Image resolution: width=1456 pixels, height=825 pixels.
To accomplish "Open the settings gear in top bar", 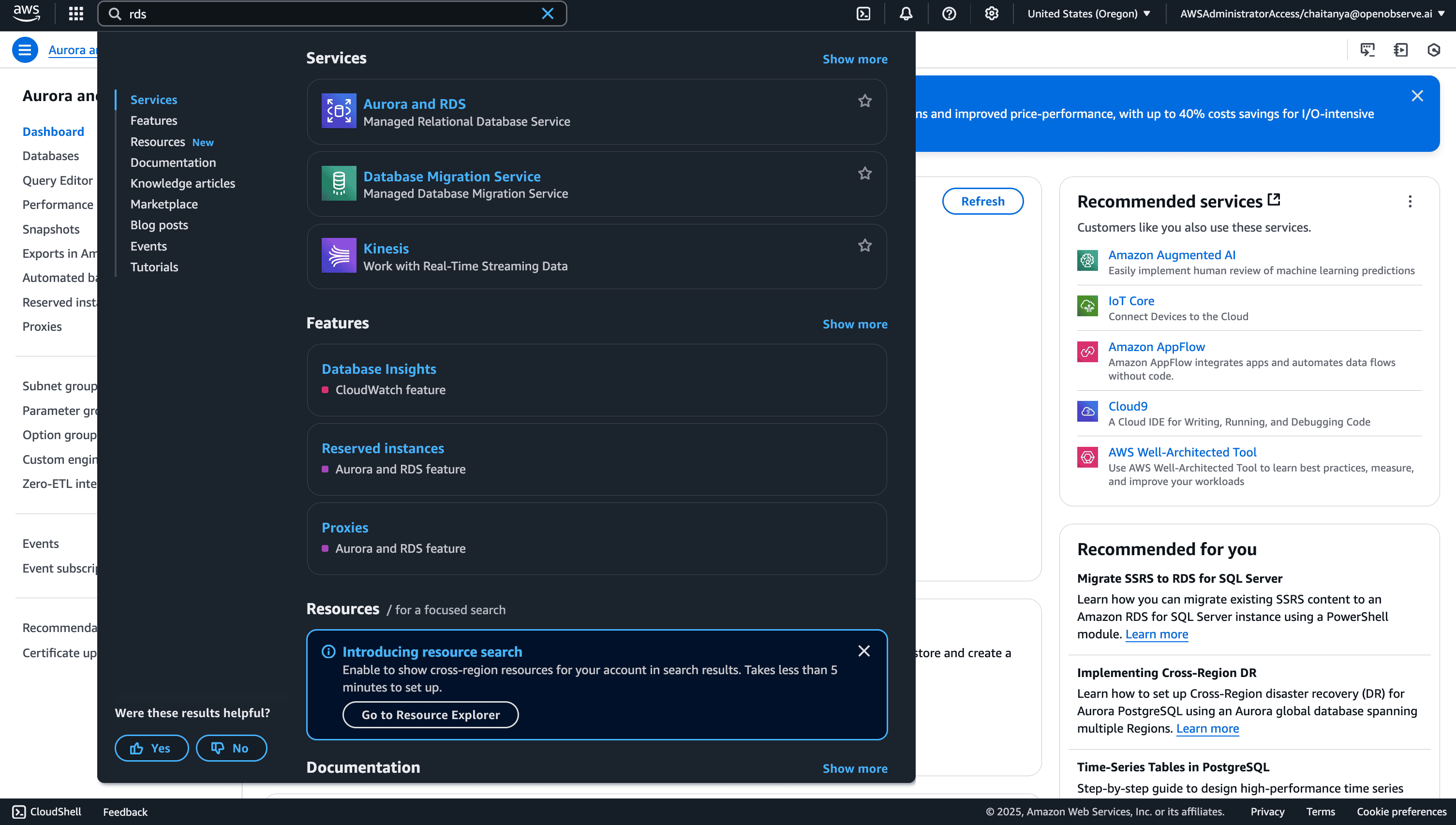I will tap(991, 14).
